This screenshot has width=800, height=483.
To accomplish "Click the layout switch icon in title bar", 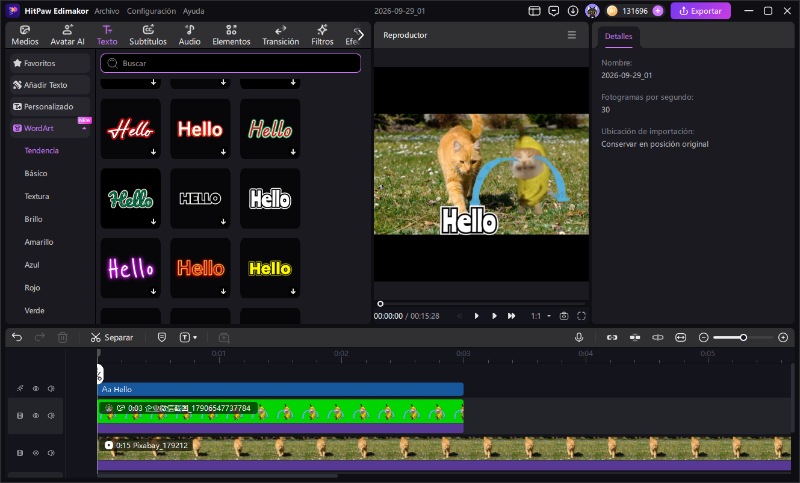I will click(534, 11).
